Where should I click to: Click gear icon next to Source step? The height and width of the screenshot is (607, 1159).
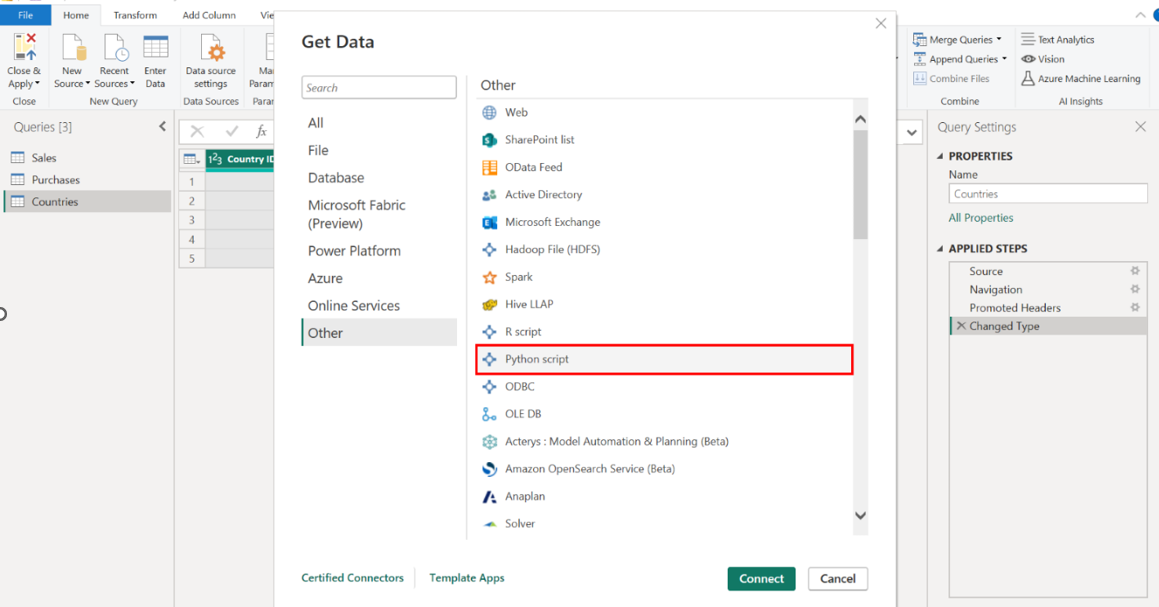[1135, 271]
